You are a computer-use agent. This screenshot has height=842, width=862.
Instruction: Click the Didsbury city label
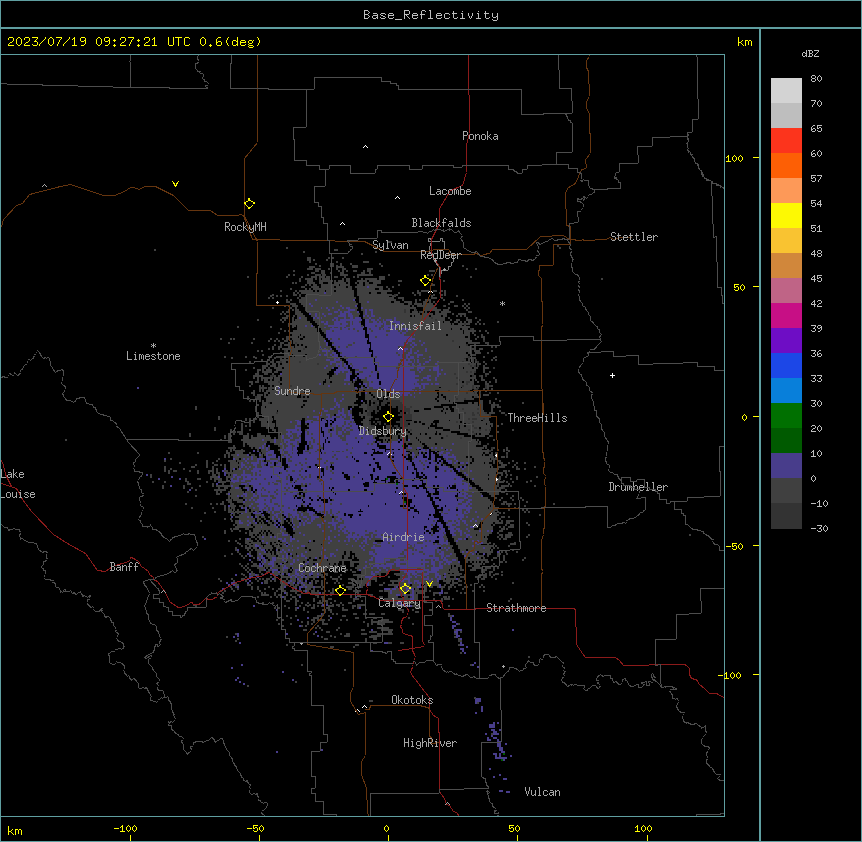point(382,431)
